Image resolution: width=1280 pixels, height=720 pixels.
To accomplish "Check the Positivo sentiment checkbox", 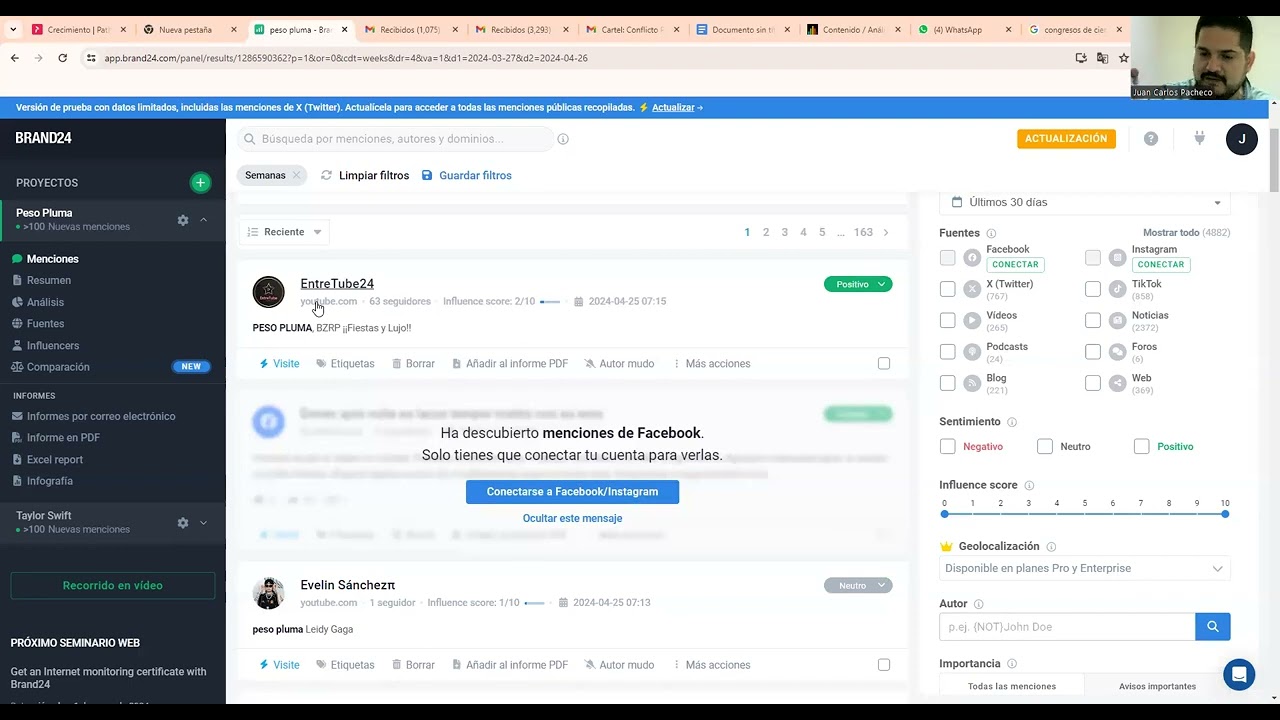I will point(1142,446).
